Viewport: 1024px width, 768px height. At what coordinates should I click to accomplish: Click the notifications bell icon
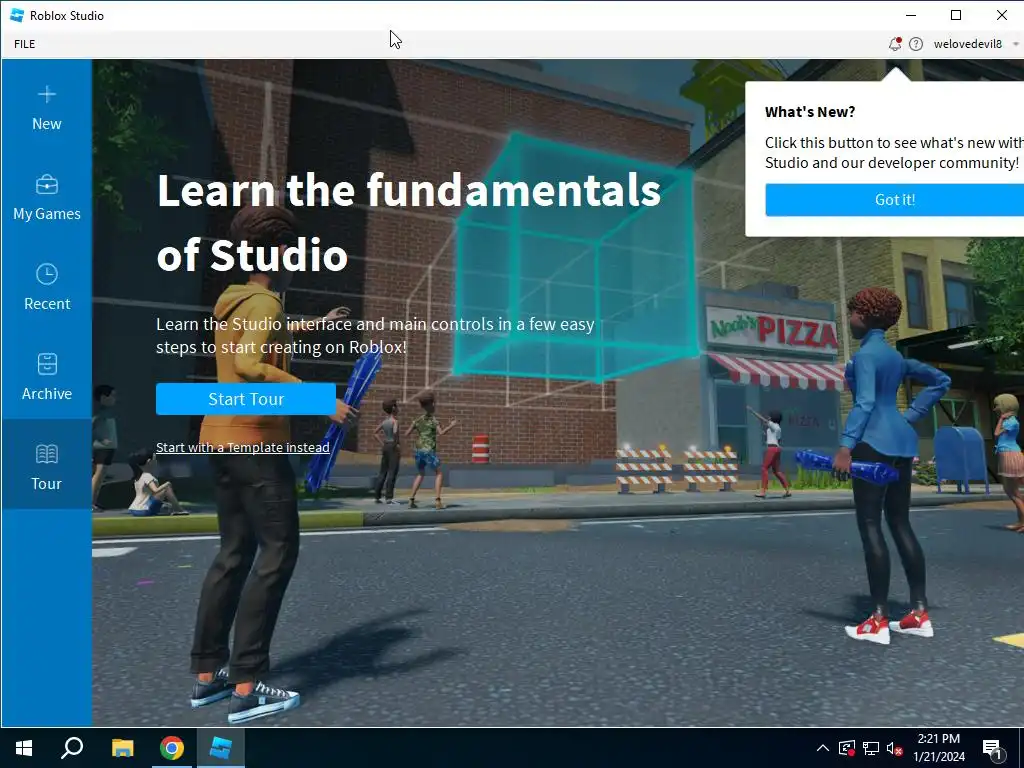tap(895, 44)
